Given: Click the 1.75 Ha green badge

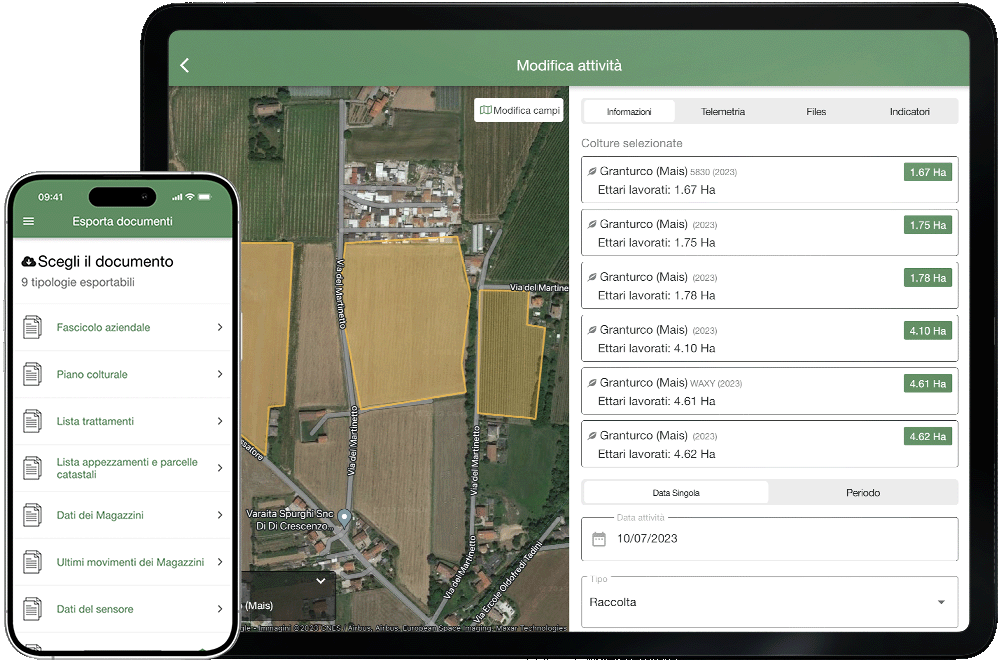Looking at the screenshot, I should 927,225.
